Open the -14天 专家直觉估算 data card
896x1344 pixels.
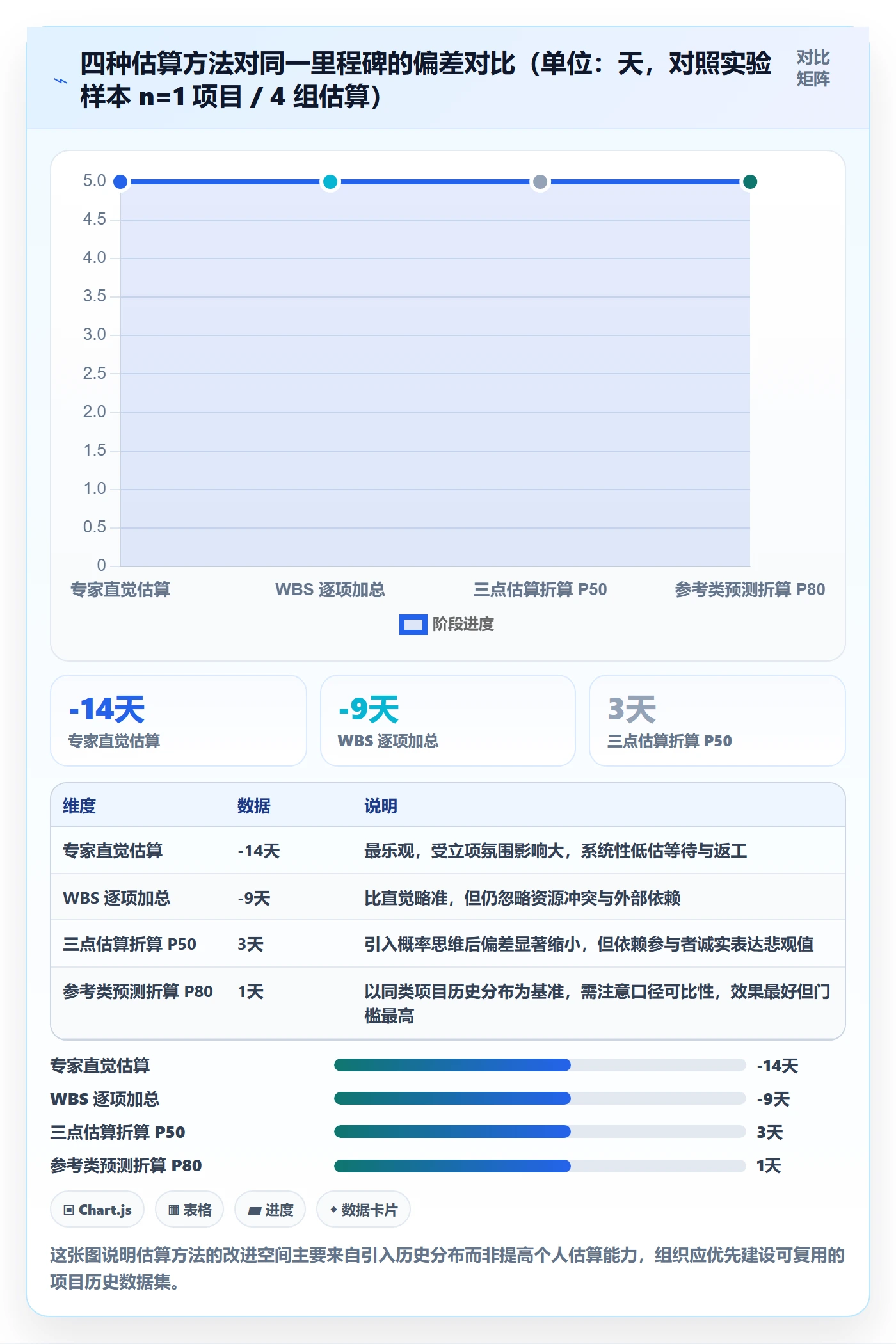point(179,721)
